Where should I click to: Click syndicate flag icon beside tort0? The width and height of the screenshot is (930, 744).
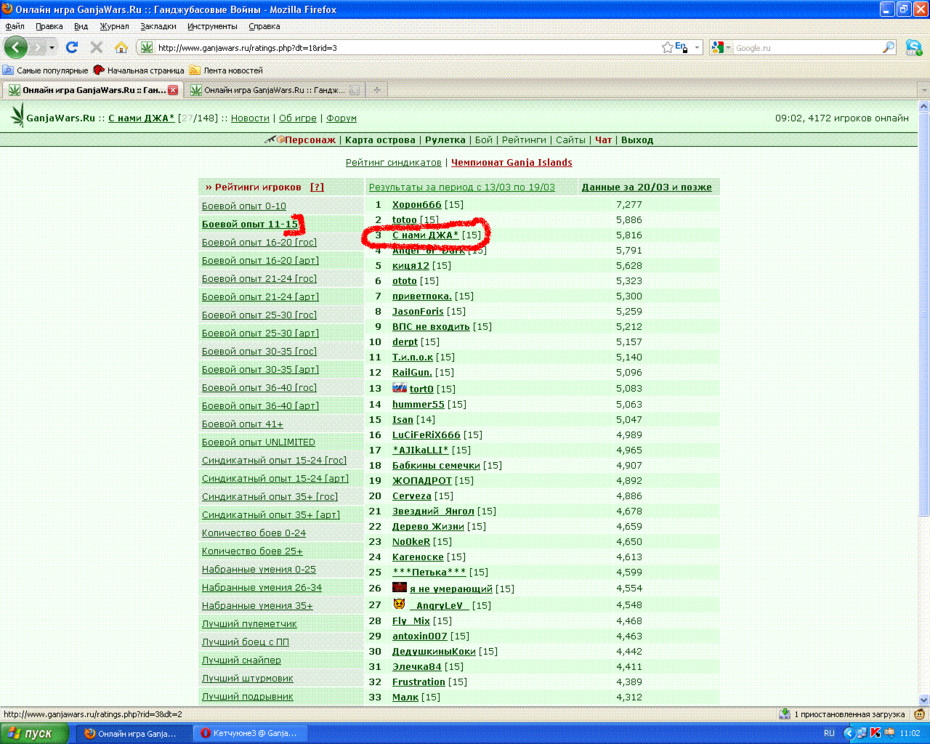pyautogui.click(x=399, y=389)
